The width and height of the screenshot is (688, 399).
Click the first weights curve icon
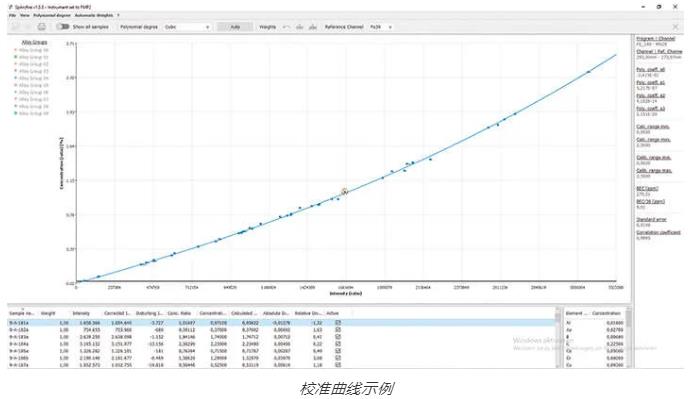286,27
